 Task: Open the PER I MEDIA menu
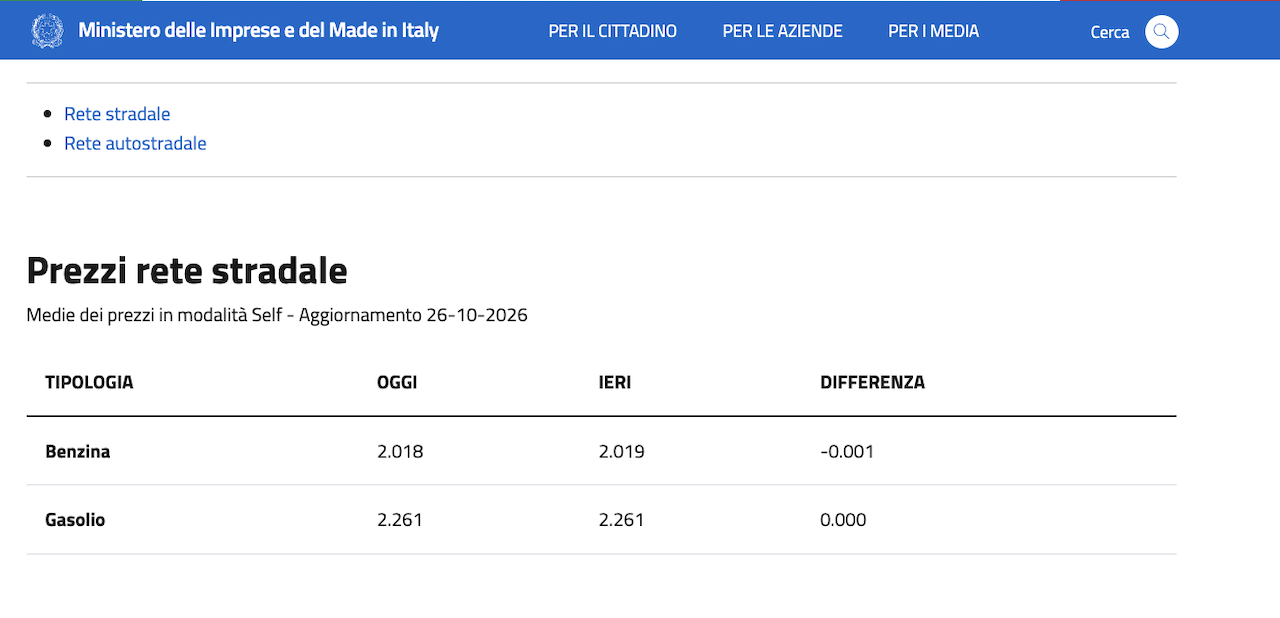933,32
